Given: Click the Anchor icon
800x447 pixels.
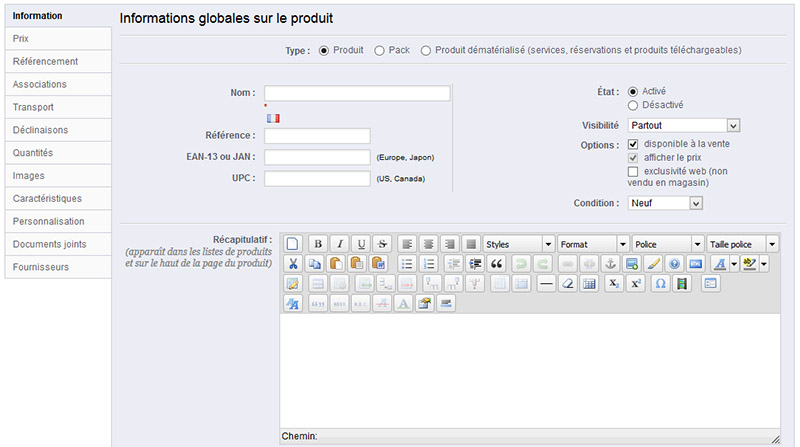Looking at the screenshot, I should point(610,264).
